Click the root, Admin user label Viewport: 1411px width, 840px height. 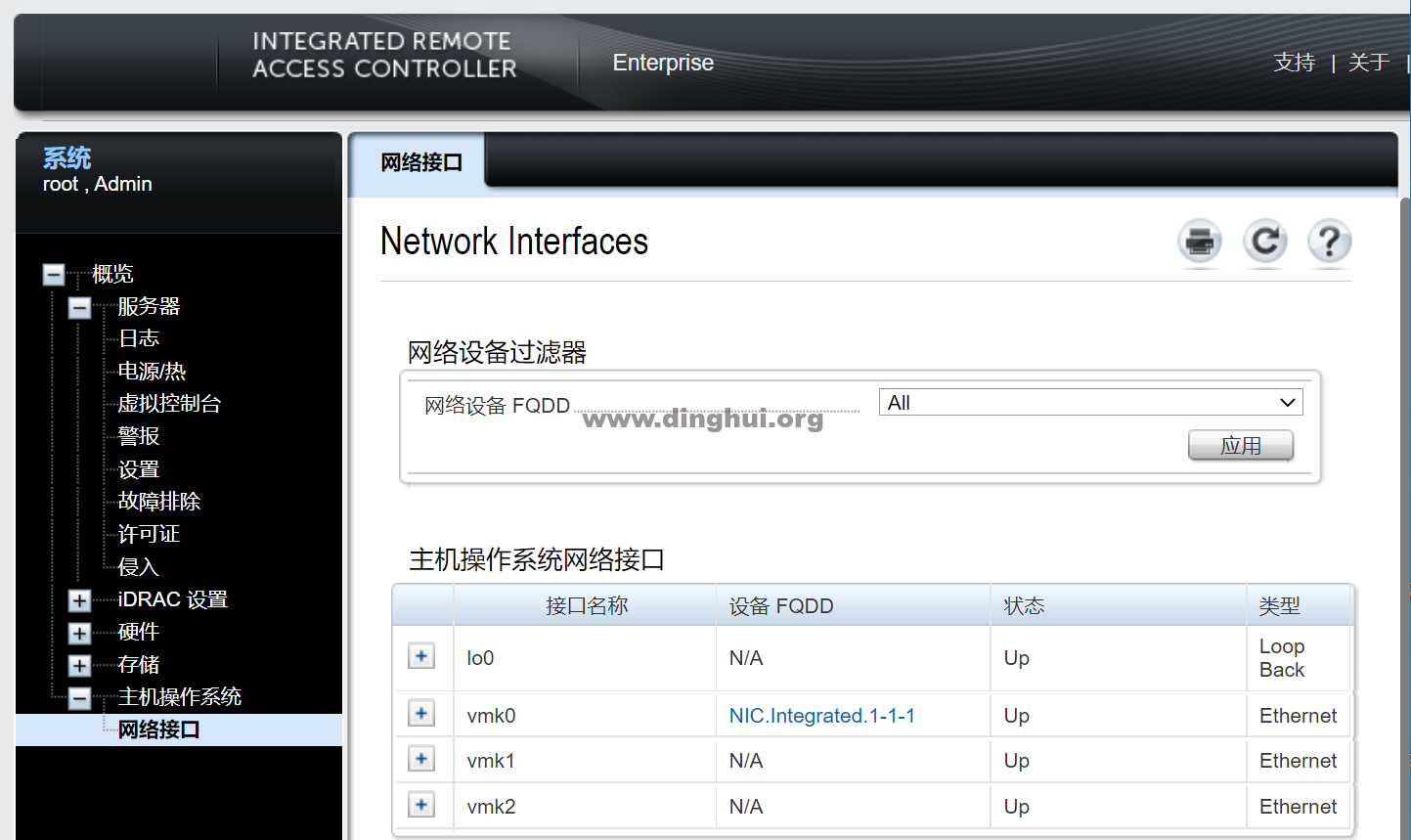coord(97,184)
